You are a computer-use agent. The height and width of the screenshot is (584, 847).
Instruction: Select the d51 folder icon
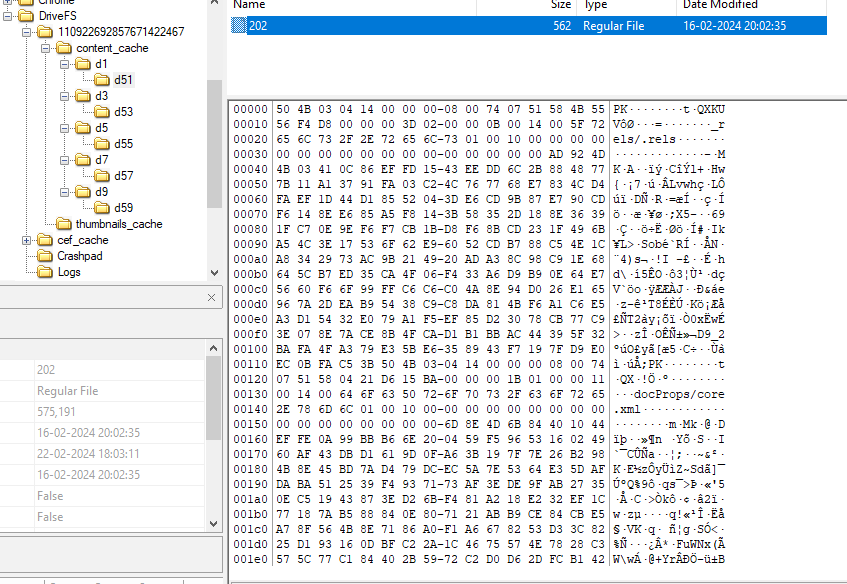[x=103, y=80]
